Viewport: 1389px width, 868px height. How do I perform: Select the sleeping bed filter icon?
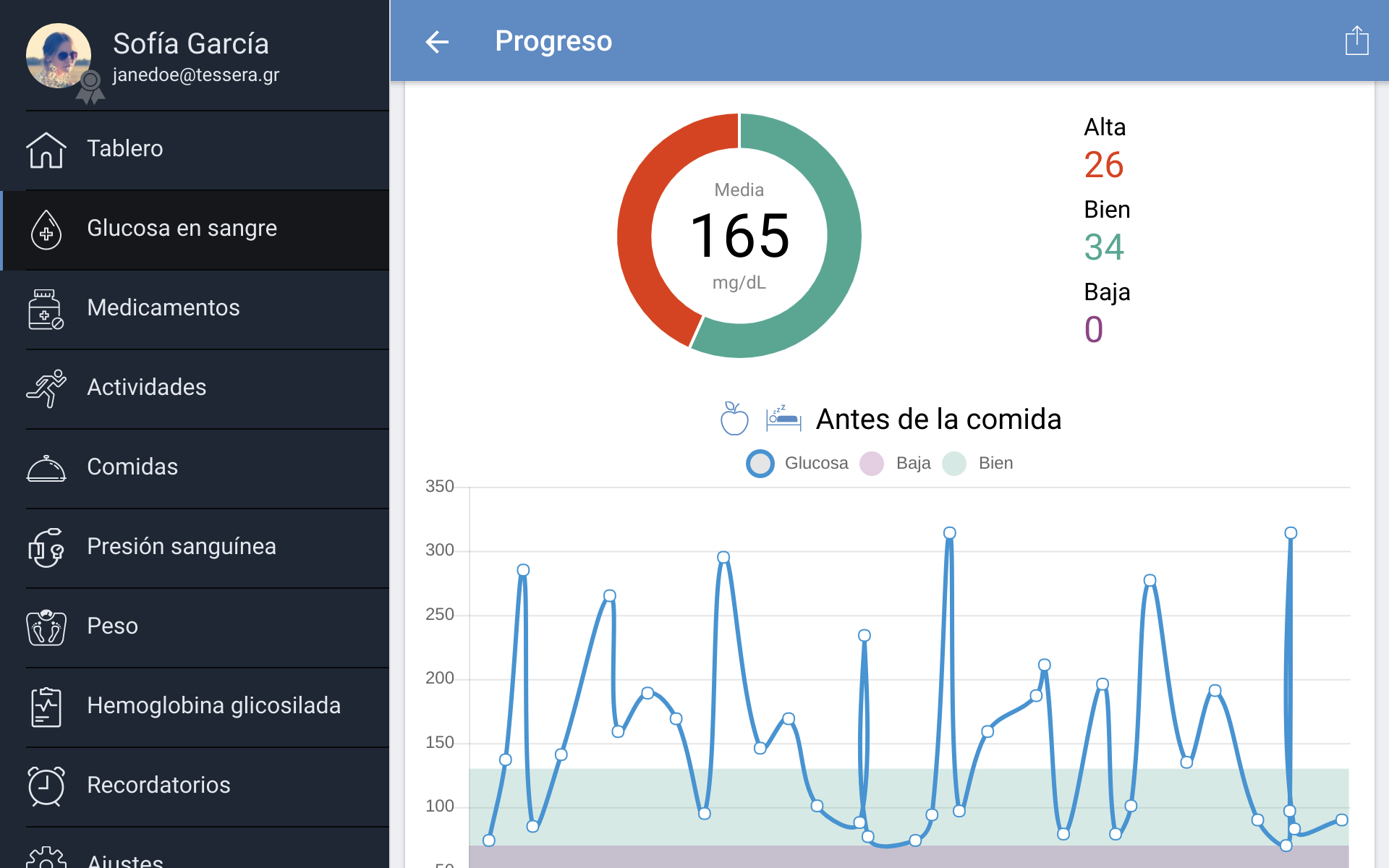coord(783,419)
